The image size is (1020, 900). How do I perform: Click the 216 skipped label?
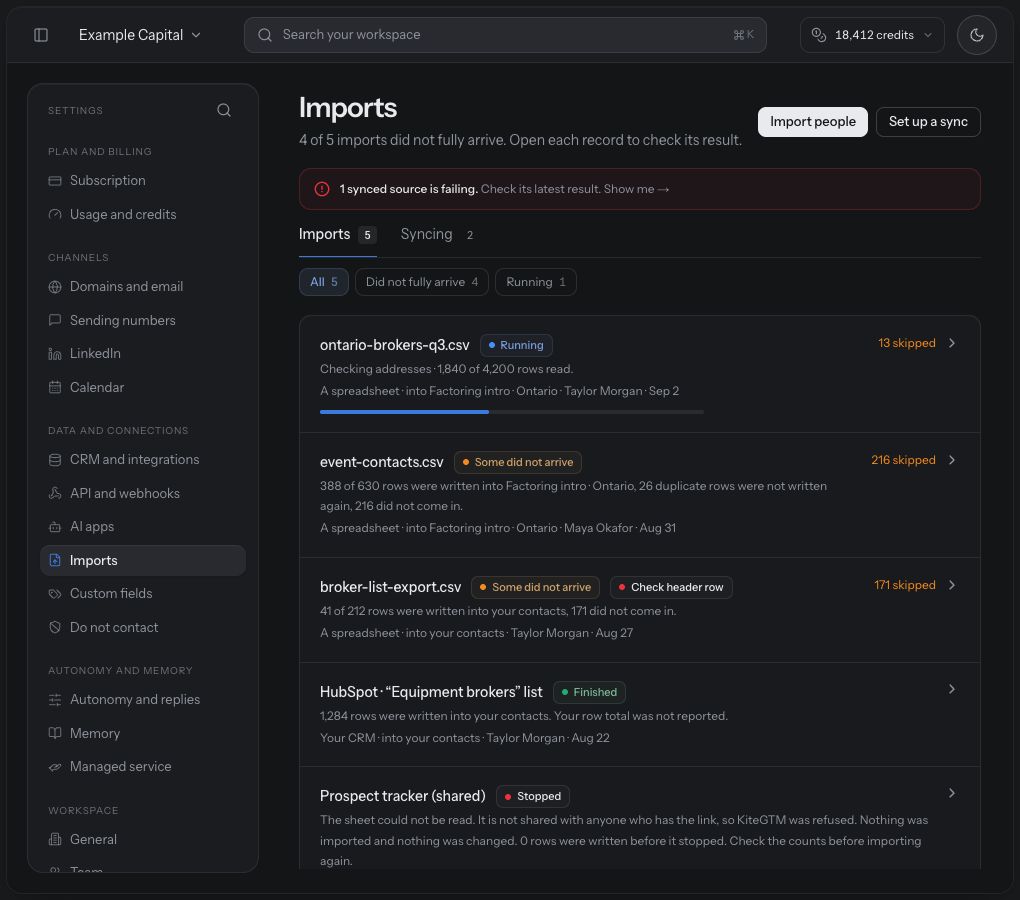click(903, 460)
